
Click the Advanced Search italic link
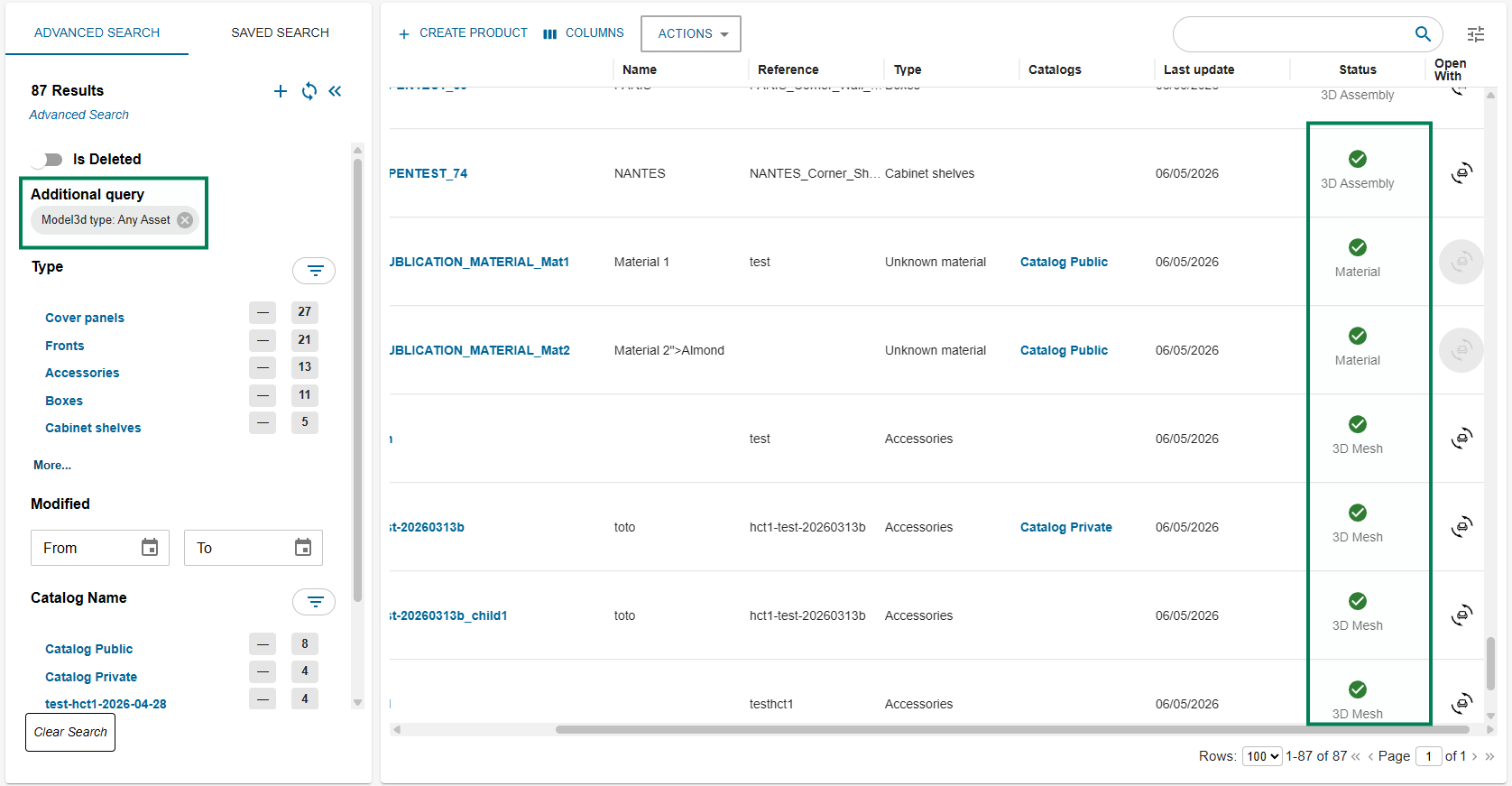point(78,115)
